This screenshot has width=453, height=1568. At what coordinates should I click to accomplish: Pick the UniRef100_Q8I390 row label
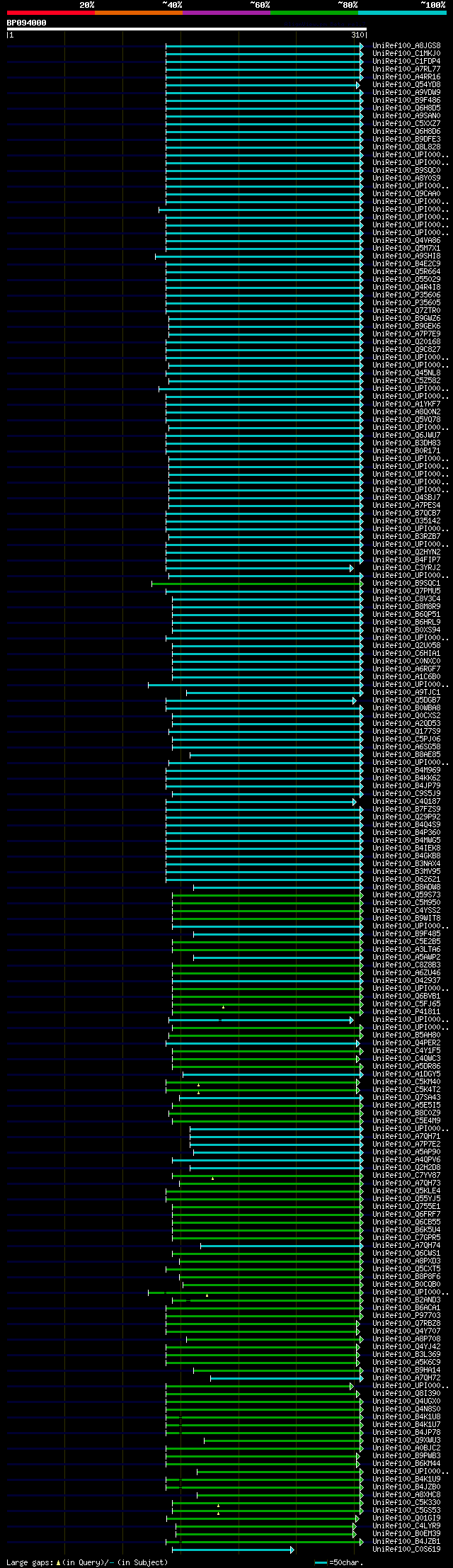click(x=406, y=1393)
